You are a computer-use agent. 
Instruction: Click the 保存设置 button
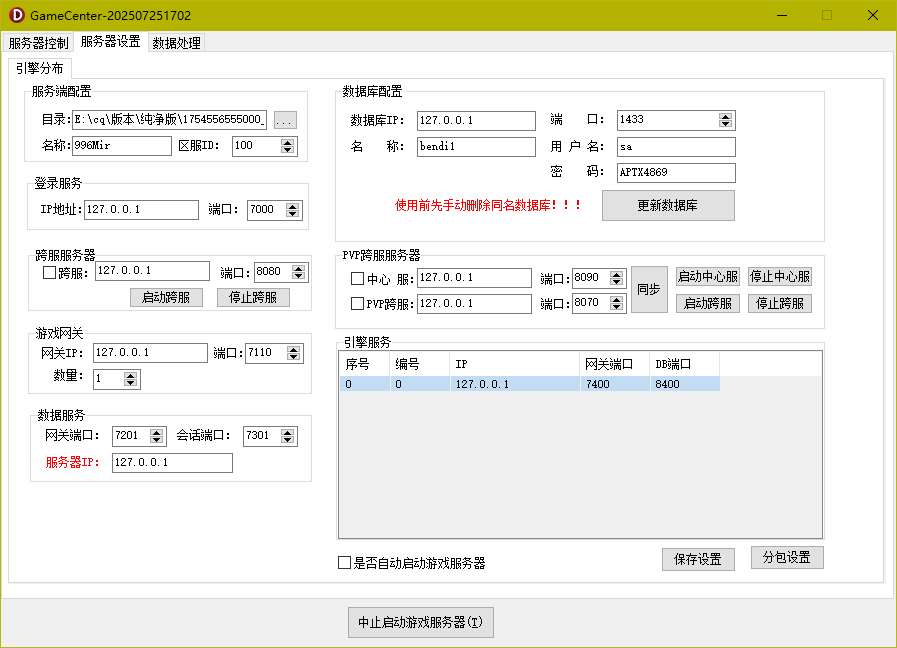pos(698,559)
